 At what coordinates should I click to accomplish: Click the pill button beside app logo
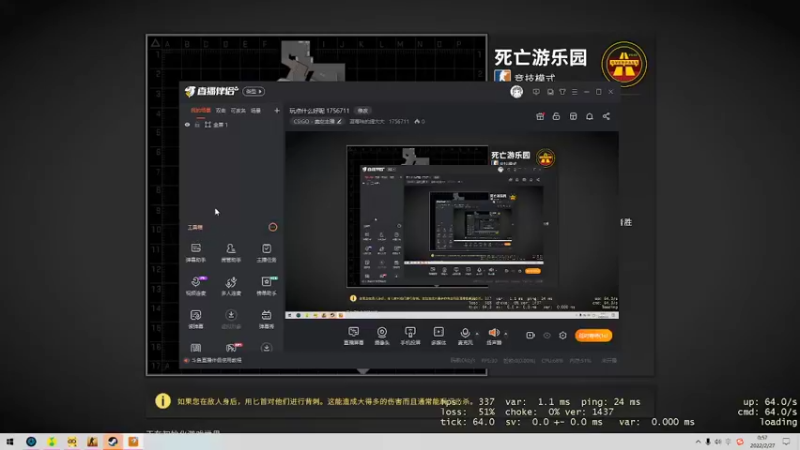coord(254,91)
